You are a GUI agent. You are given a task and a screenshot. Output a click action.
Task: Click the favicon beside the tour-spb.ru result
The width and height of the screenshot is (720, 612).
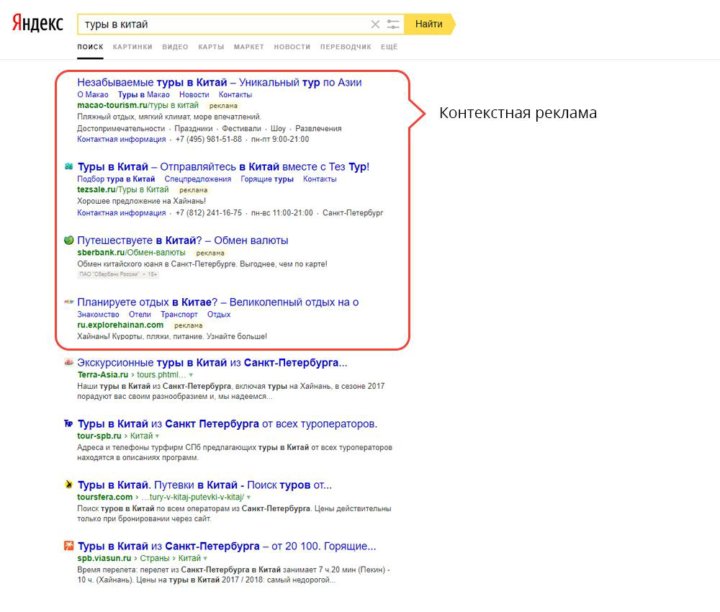(x=68, y=424)
